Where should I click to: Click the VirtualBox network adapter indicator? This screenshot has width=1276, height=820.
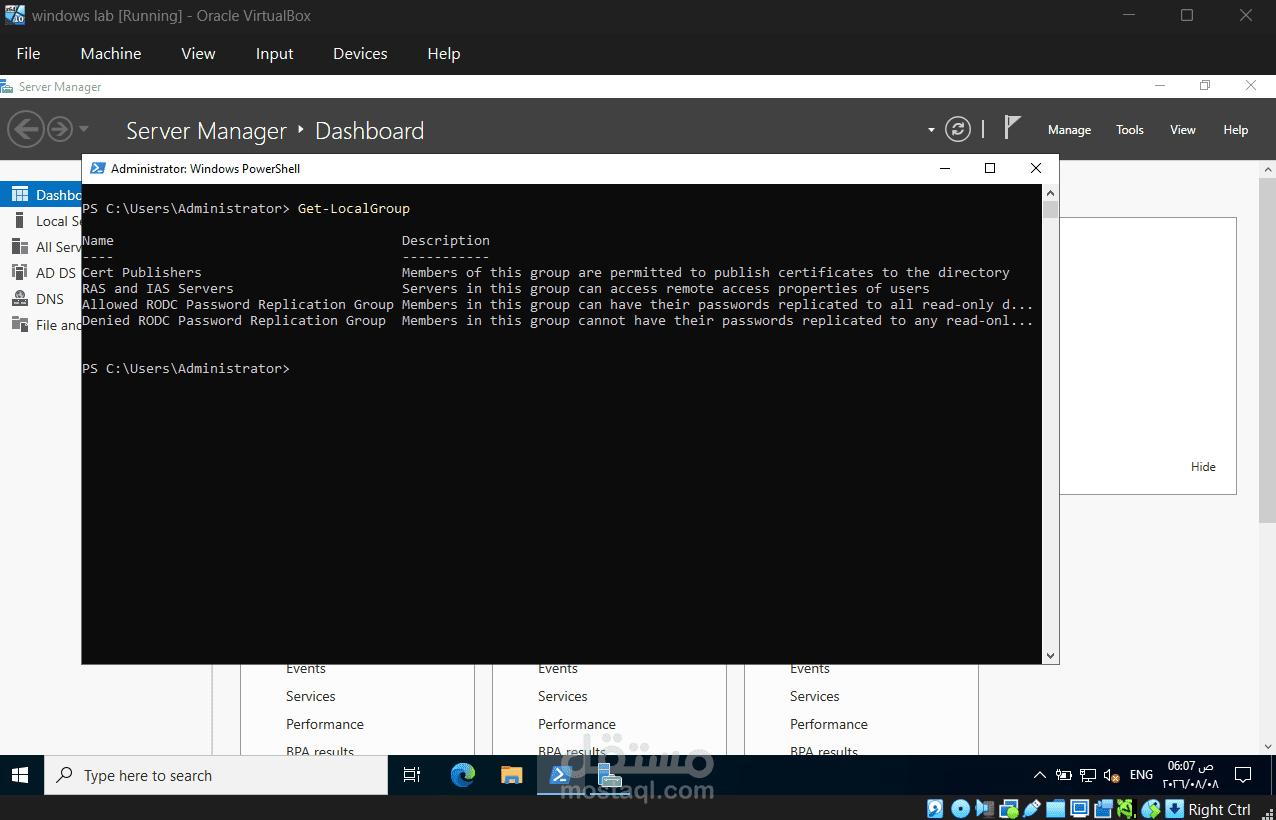click(1009, 809)
